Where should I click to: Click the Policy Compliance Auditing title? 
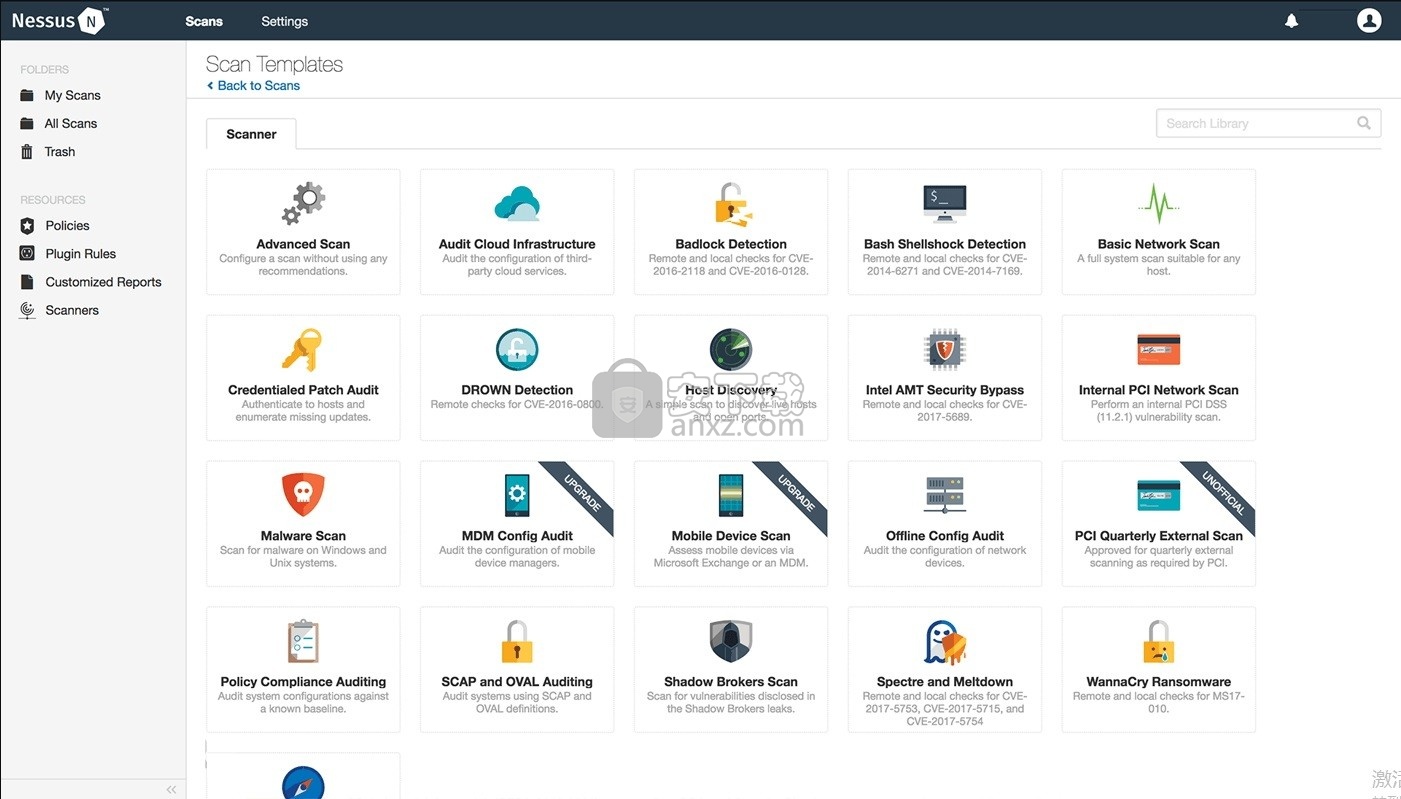tap(303, 682)
